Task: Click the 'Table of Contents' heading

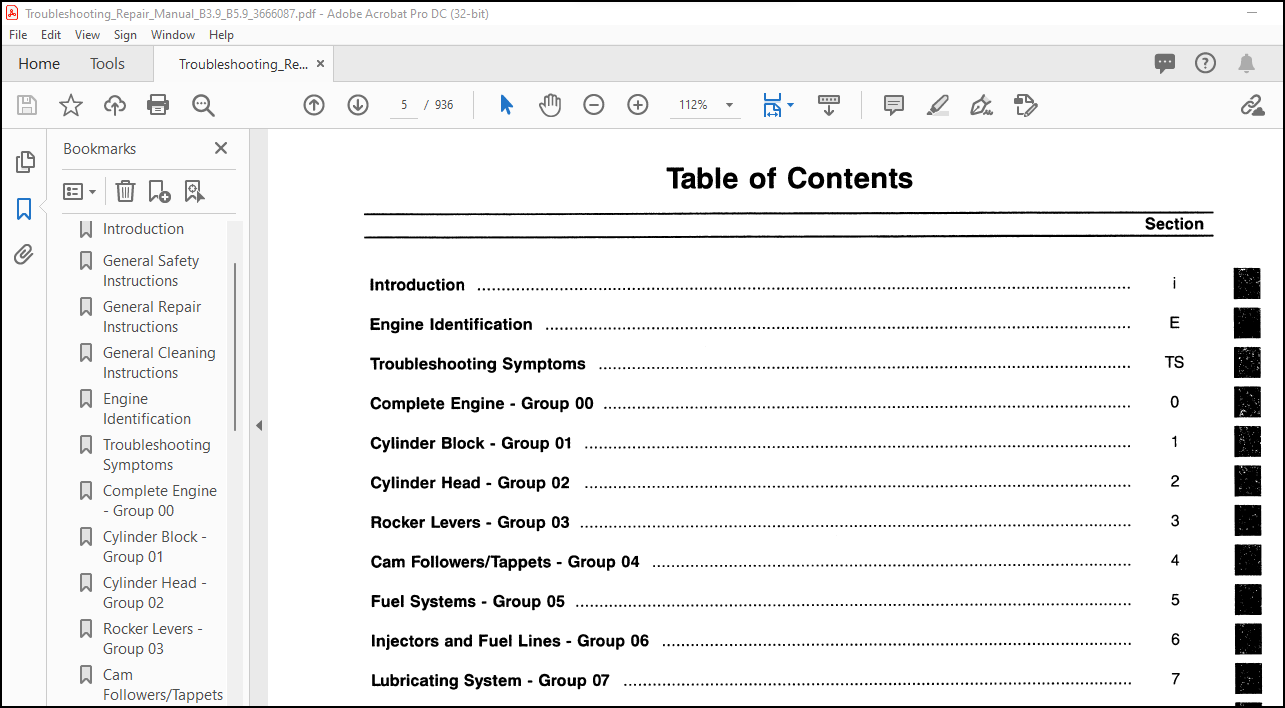Action: point(789,178)
